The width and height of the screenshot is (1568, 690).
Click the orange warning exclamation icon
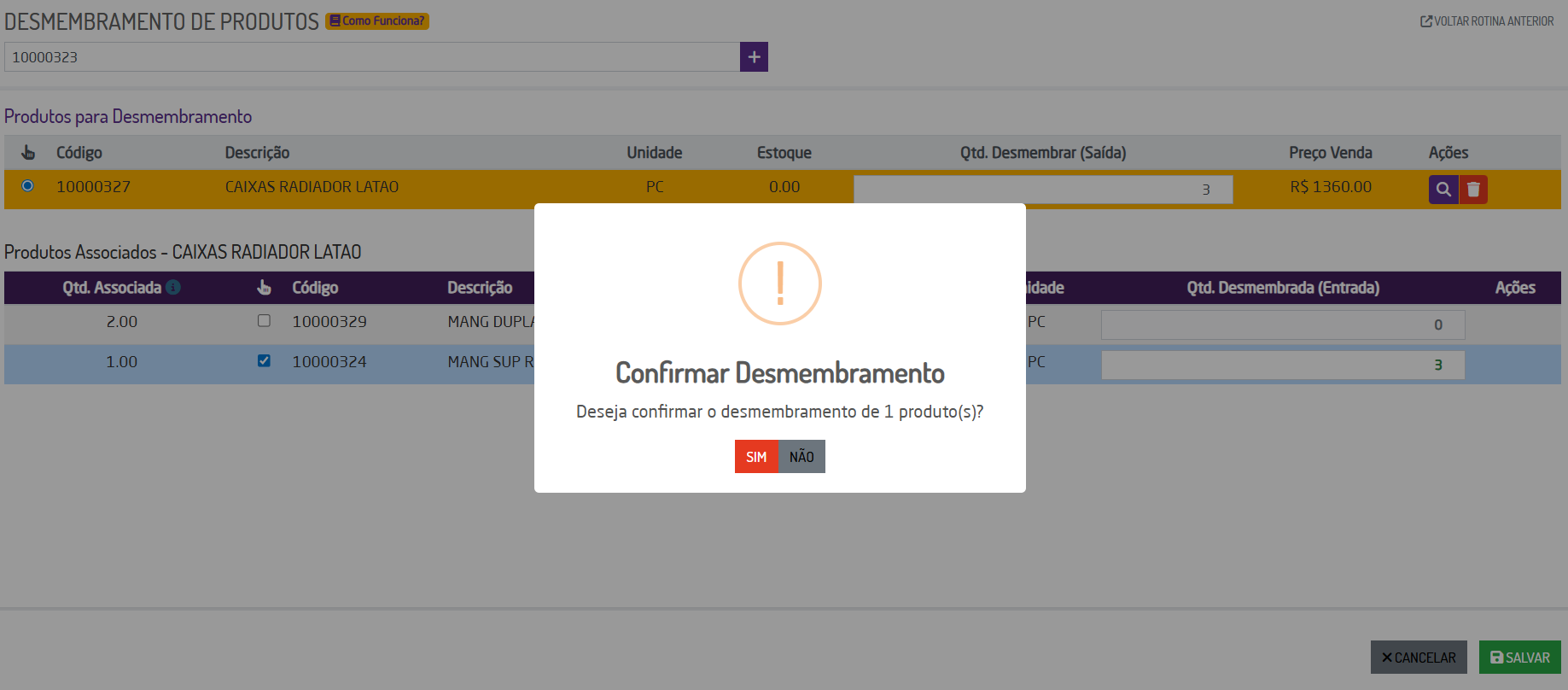click(x=779, y=284)
